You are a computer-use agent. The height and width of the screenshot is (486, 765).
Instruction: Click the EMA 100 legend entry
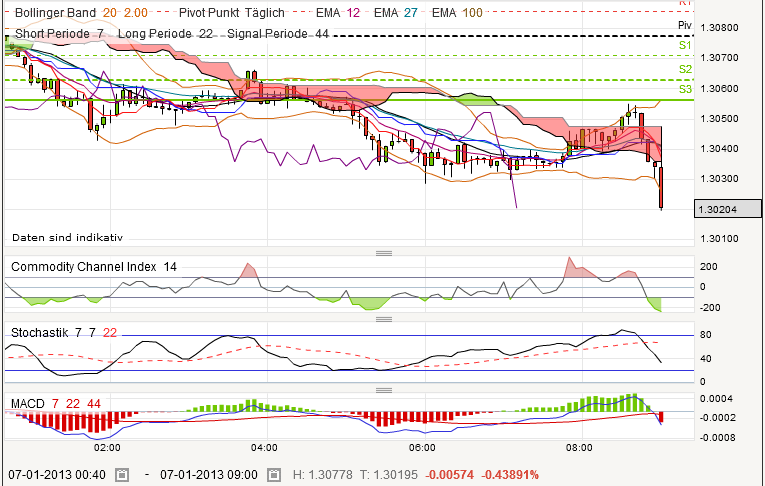[x=457, y=13]
